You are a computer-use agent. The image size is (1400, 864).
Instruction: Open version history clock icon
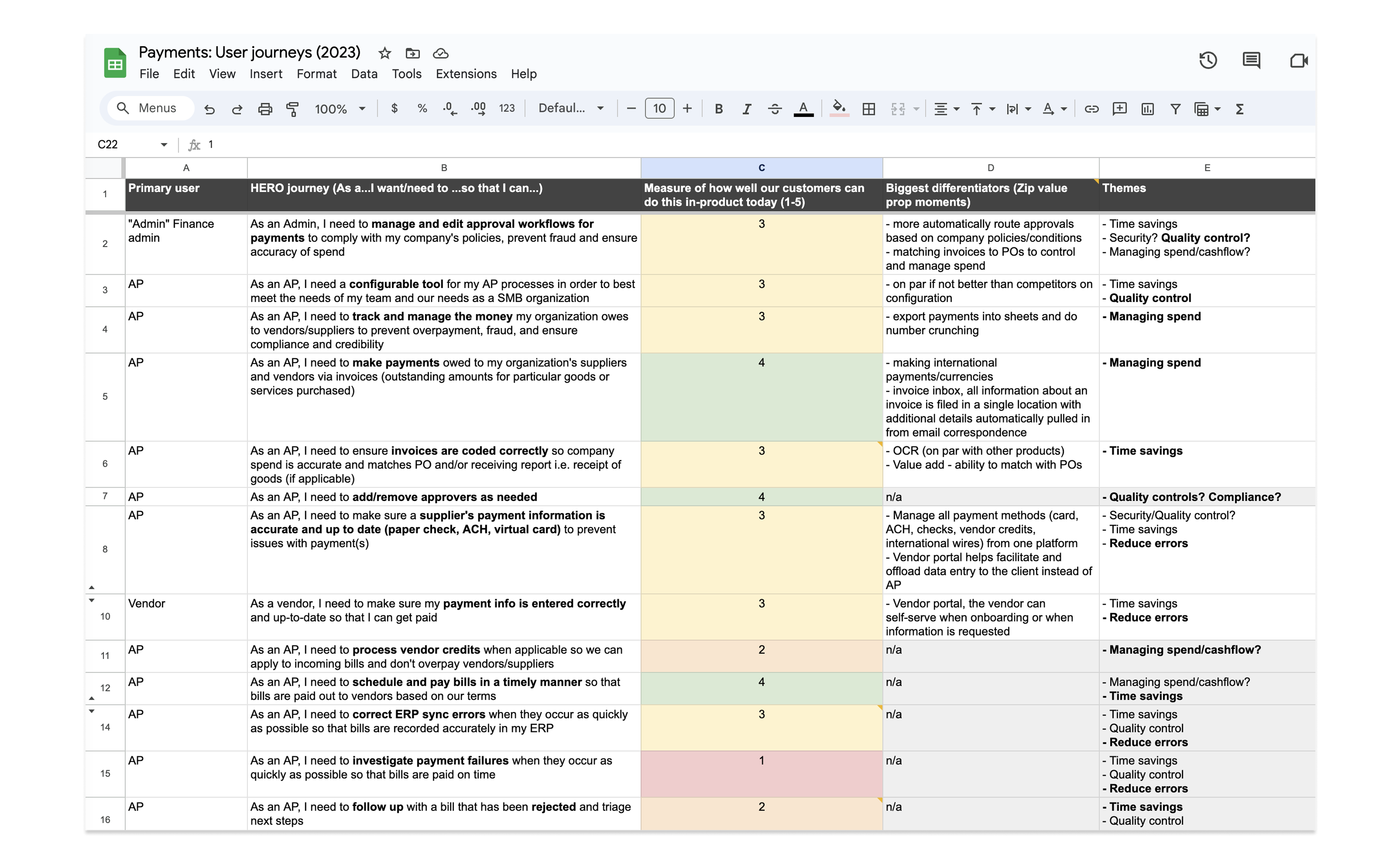[x=1207, y=60]
